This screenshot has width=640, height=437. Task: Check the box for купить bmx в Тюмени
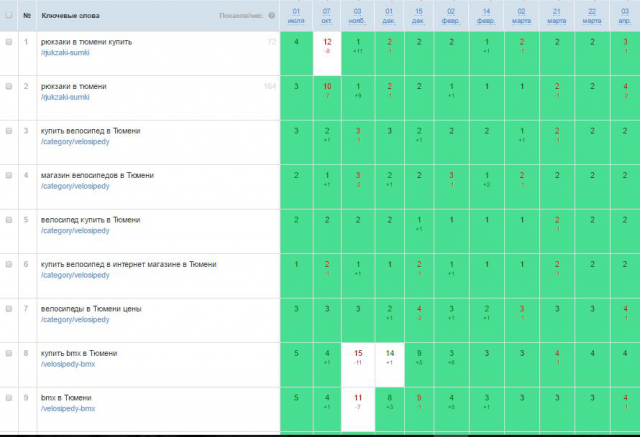click(x=9, y=353)
